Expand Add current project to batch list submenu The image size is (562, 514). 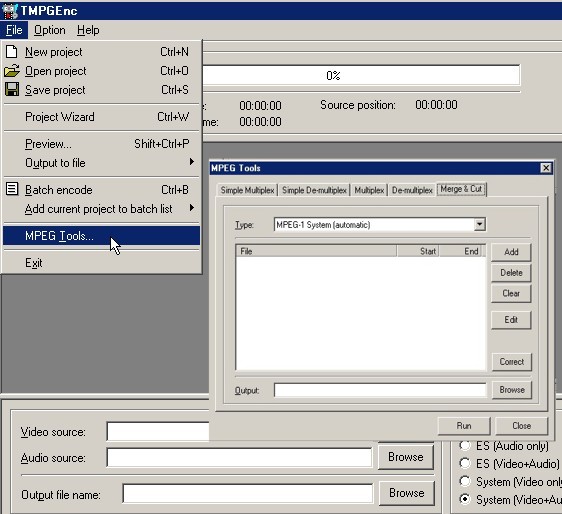(101, 209)
